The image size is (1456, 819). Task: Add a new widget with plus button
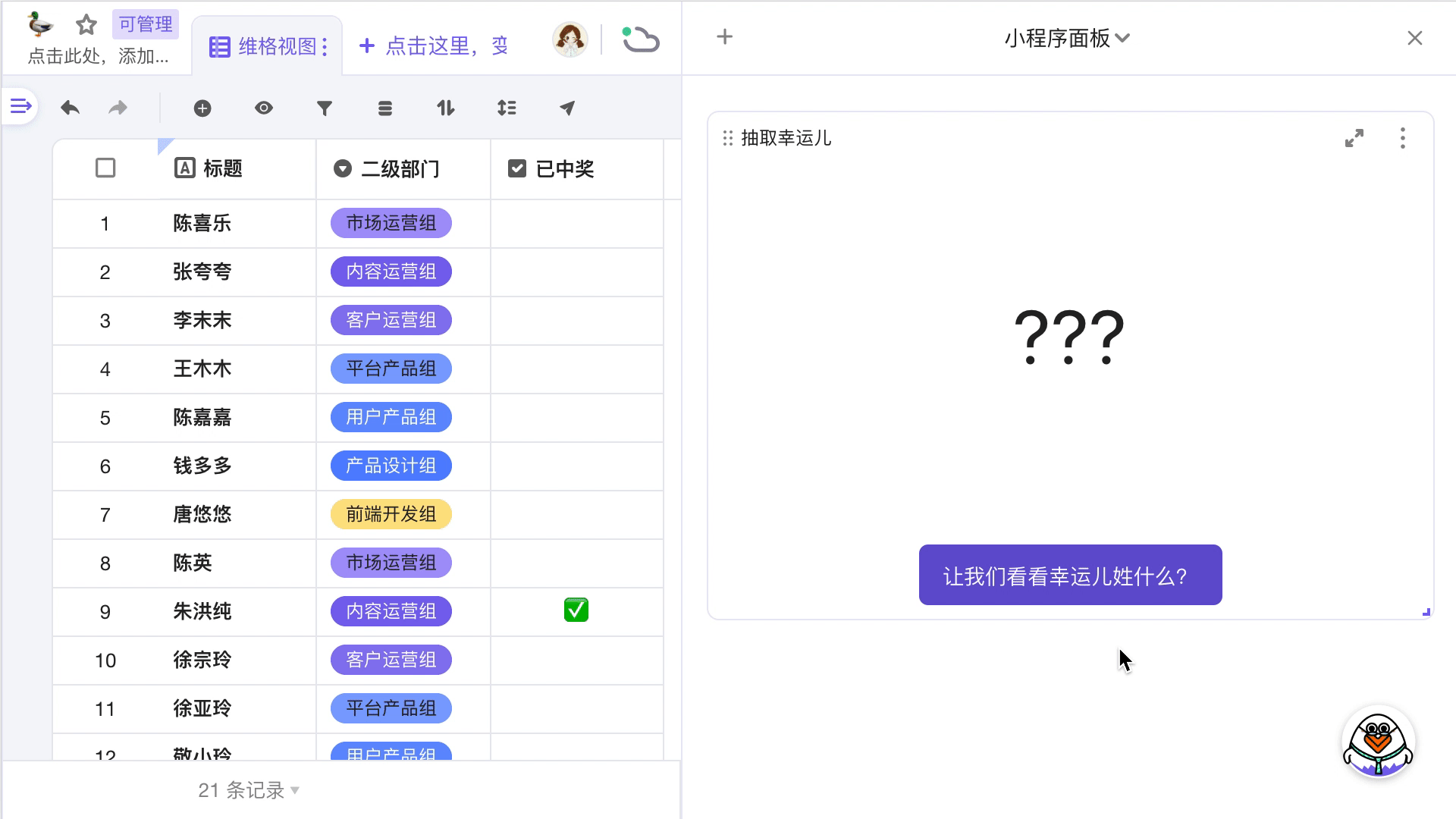coord(724,37)
